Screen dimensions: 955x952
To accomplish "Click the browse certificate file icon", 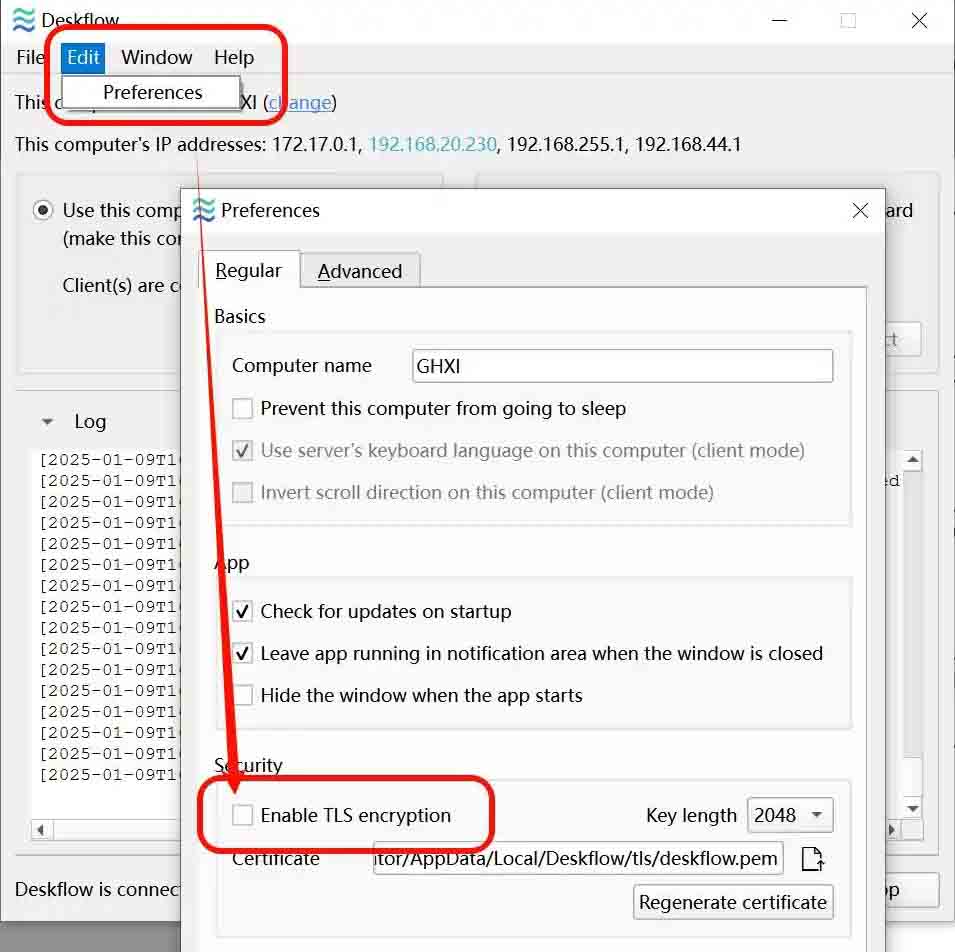I will click(x=812, y=859).
